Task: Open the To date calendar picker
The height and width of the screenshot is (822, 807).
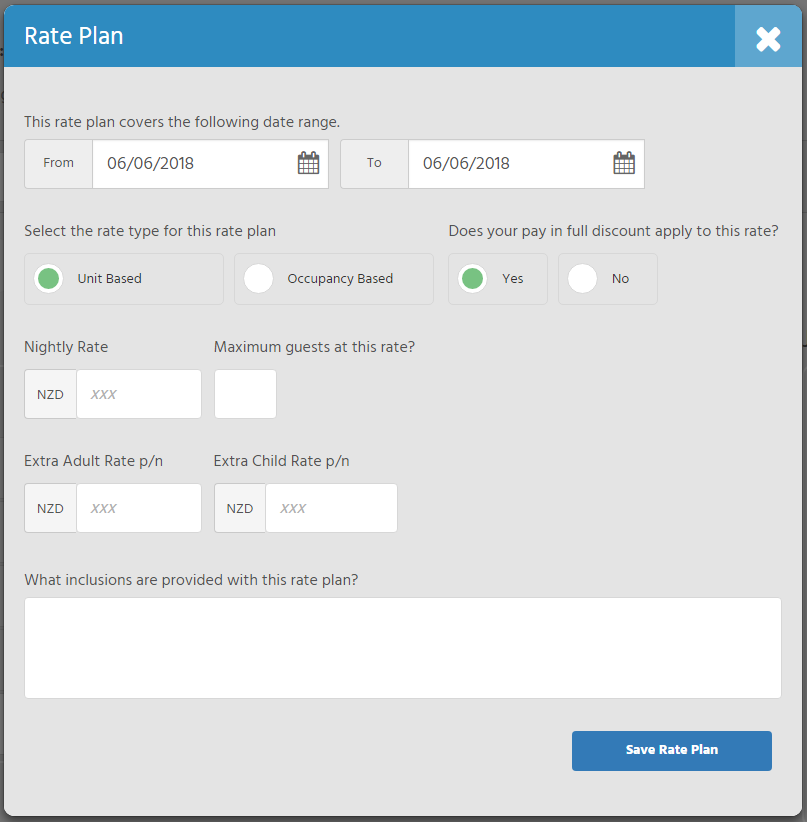Action: pos(624,163)
